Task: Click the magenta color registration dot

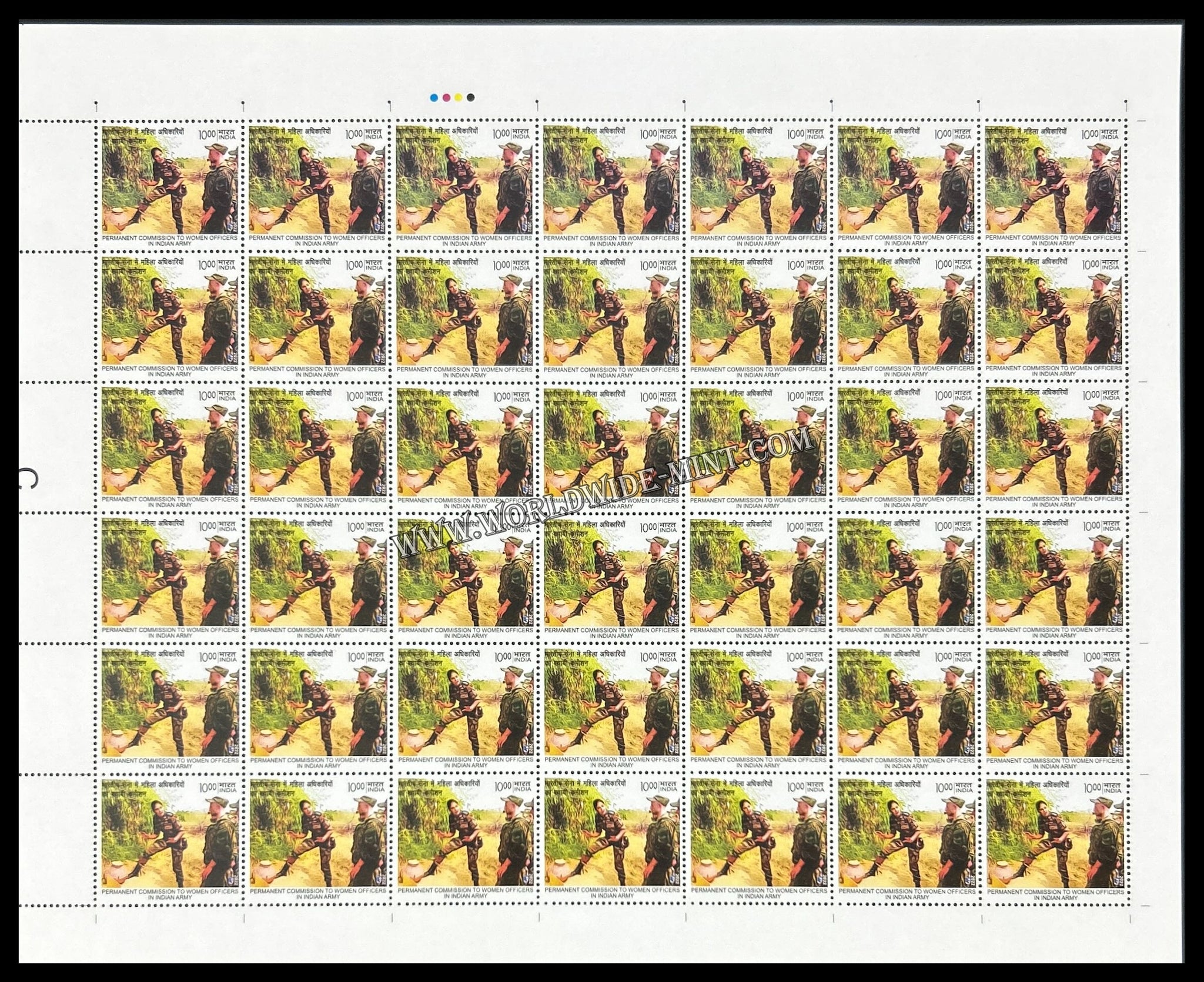Action: 446,98
